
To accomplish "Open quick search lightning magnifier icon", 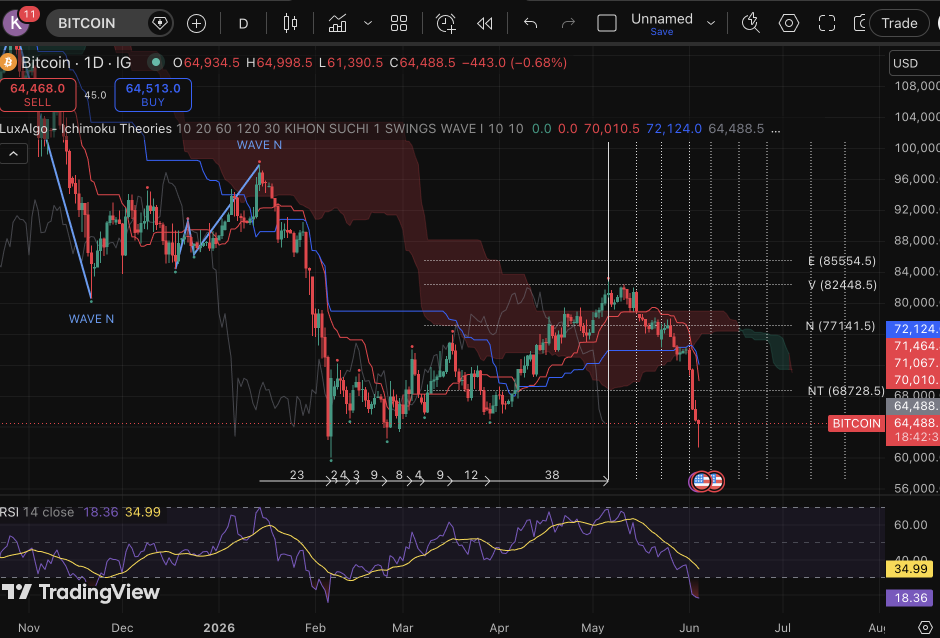I will pos(751,23).
